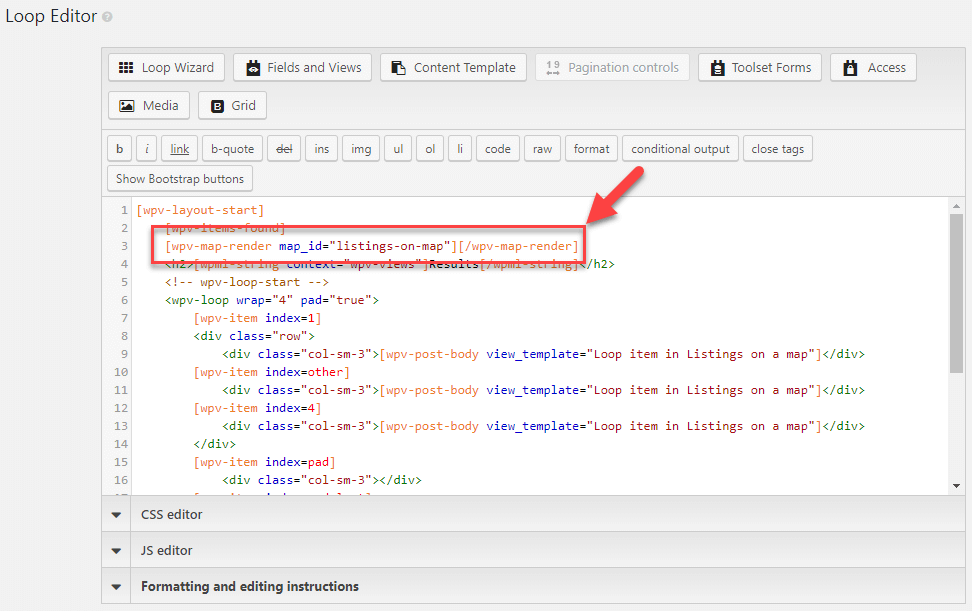Screen dimensions: 972x611
Task: Click the bold 'b' quicktag button
Action: [x=120, y=149]
